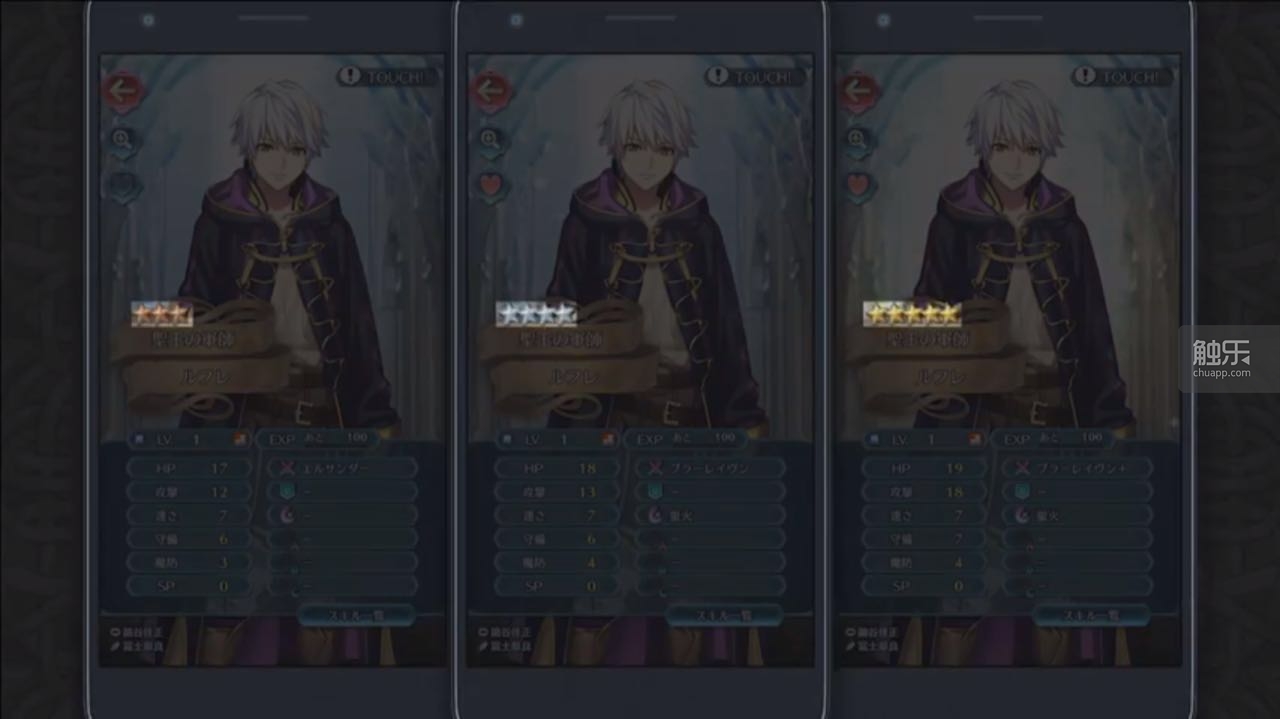Open the magnifier zoom on the right phone
The image size is (1280, 719).
(857, 141)
